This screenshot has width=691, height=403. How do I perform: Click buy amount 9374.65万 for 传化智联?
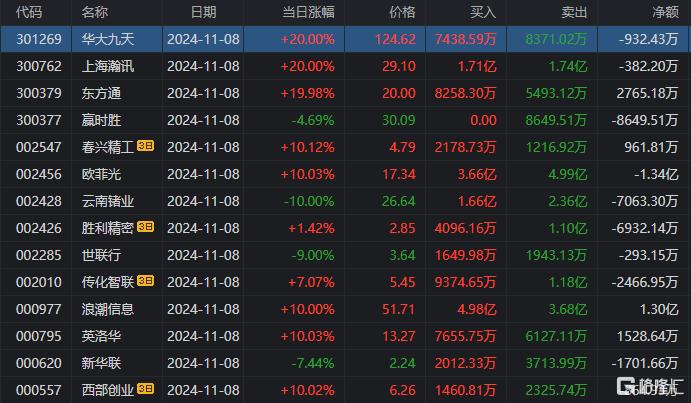click(x=465, y=282)
